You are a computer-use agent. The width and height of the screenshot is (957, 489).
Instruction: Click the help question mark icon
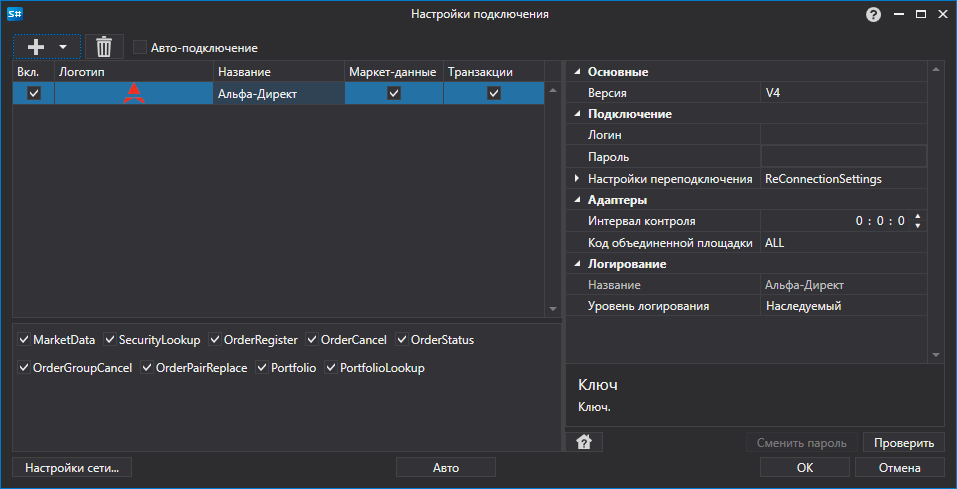coord(873,15)
